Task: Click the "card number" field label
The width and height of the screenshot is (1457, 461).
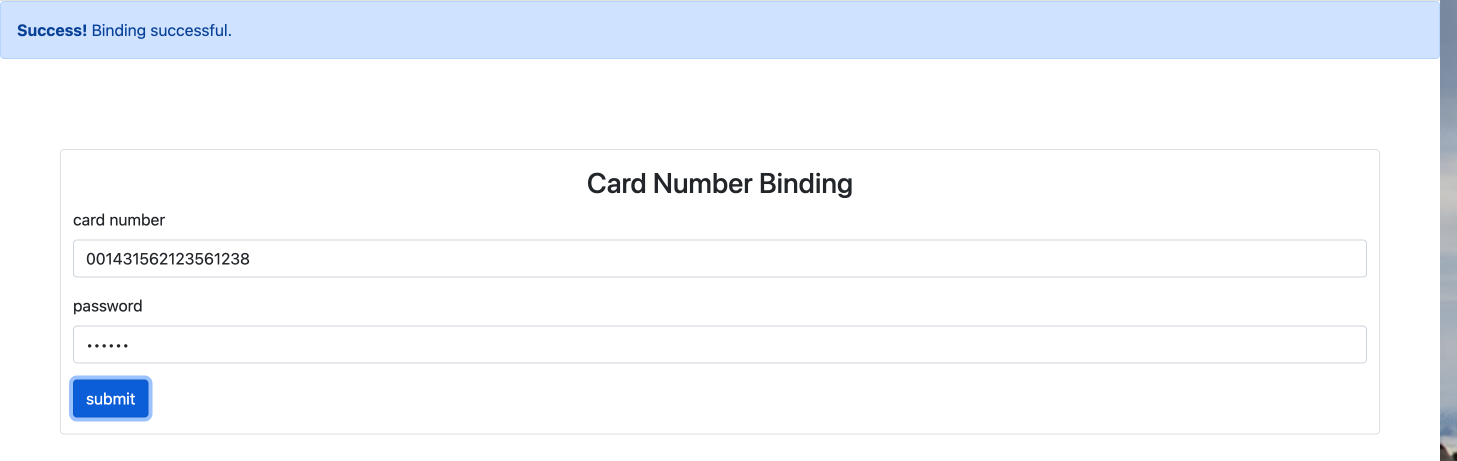Action: tap(119, 220)
